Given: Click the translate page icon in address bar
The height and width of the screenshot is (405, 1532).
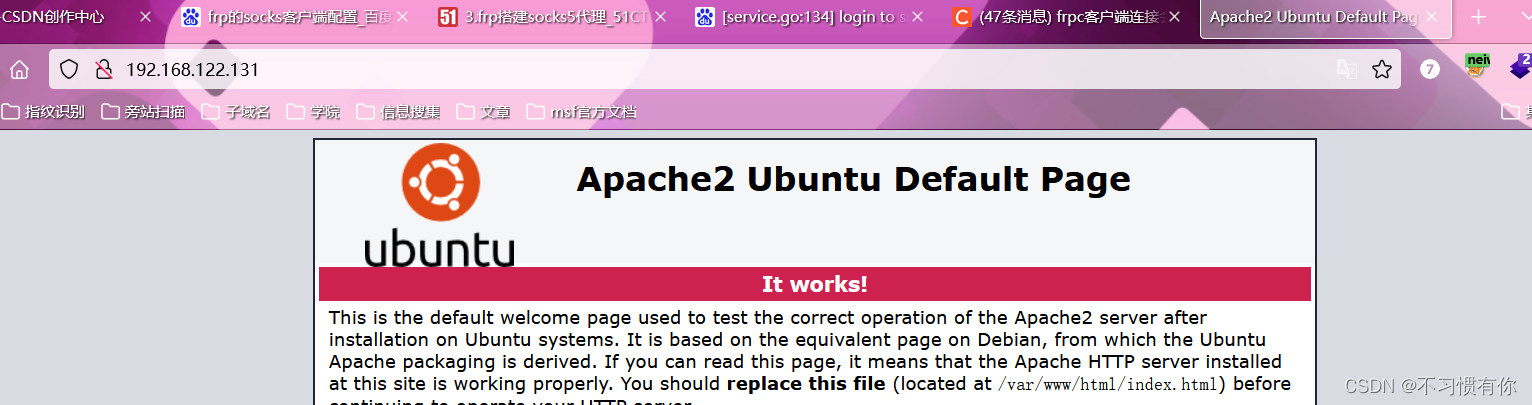Looking at the screenshot, I should click(x=1347, y=69).
